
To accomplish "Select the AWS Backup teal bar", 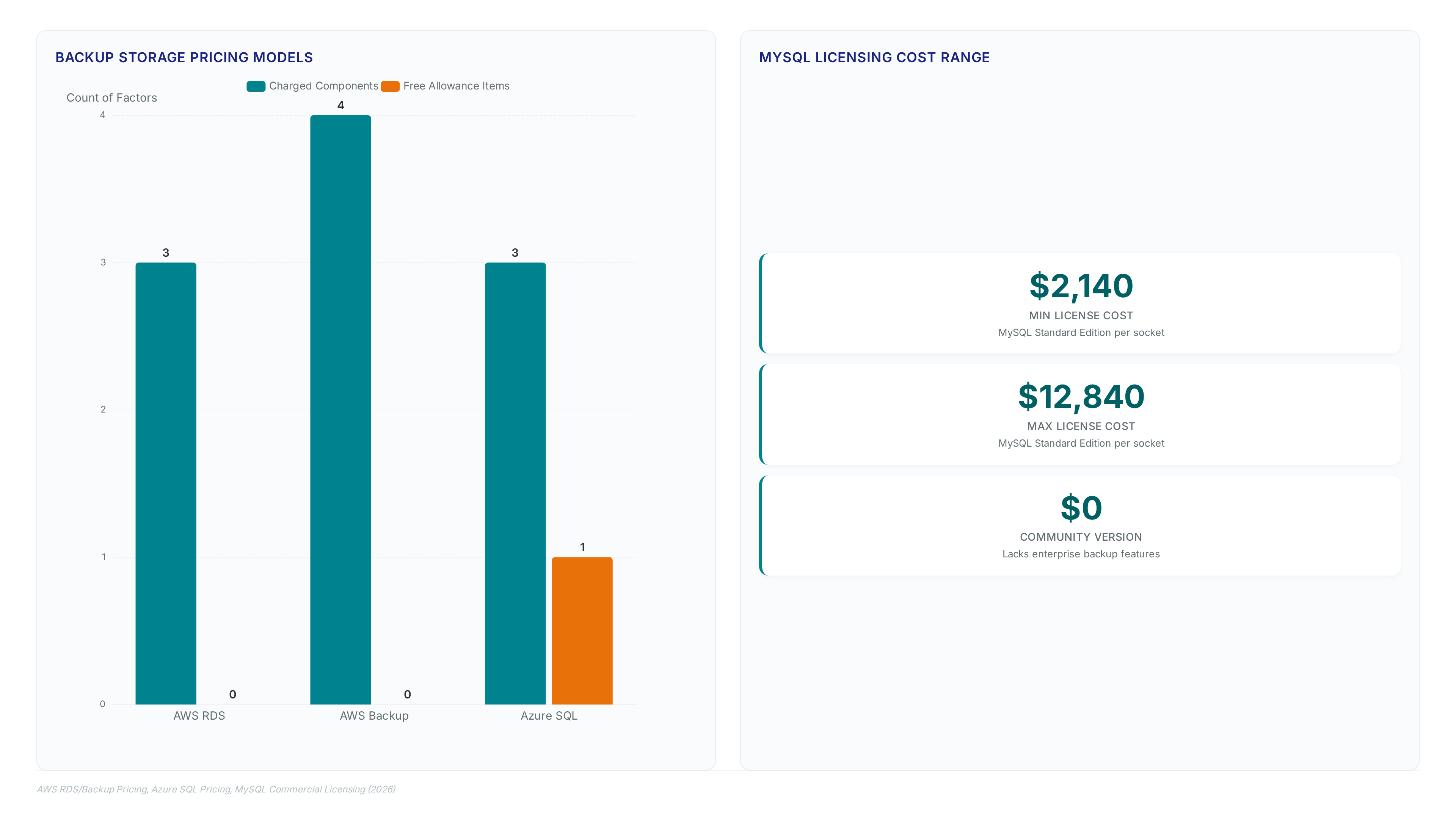I will point(340,410).
